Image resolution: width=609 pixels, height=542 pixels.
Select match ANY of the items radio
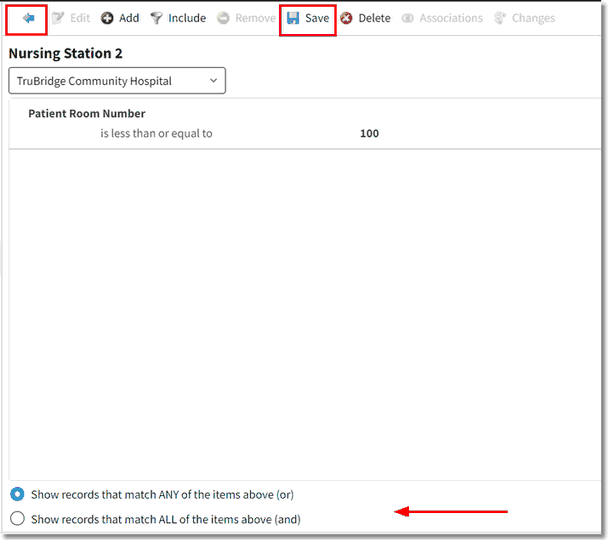pyautogui.click(x=17, y=494)
